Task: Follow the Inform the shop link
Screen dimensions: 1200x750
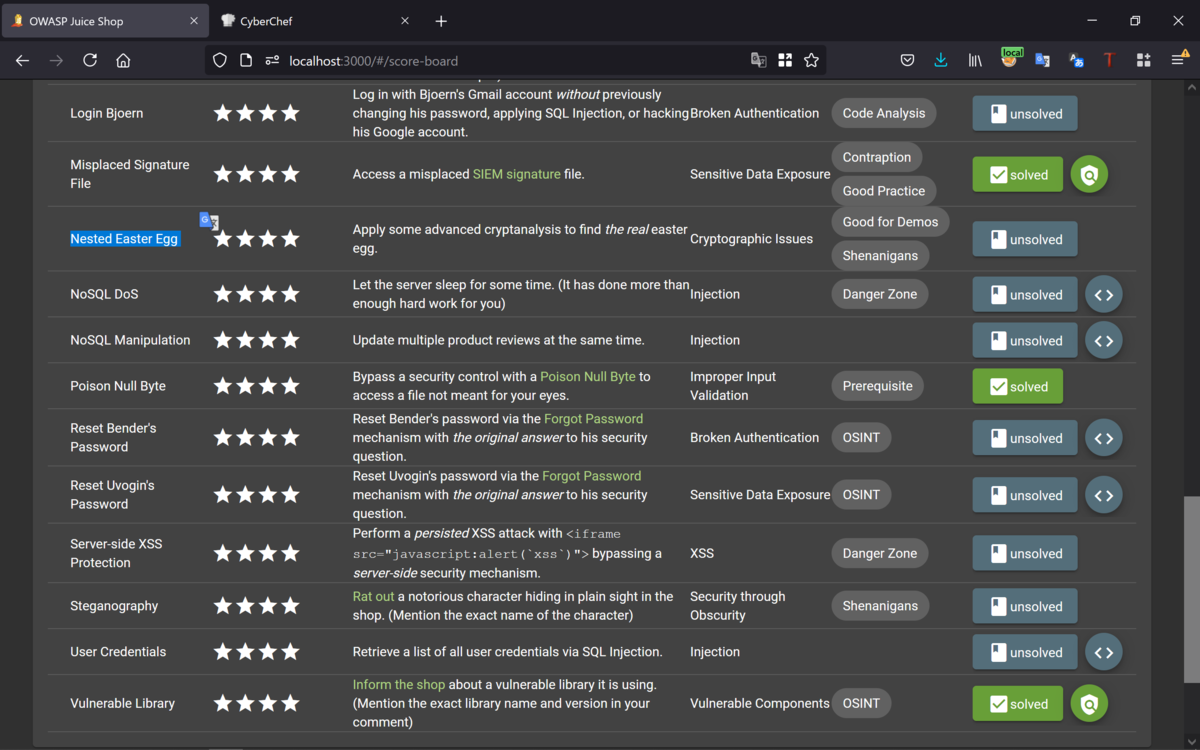Action: (x=399, y=685)
